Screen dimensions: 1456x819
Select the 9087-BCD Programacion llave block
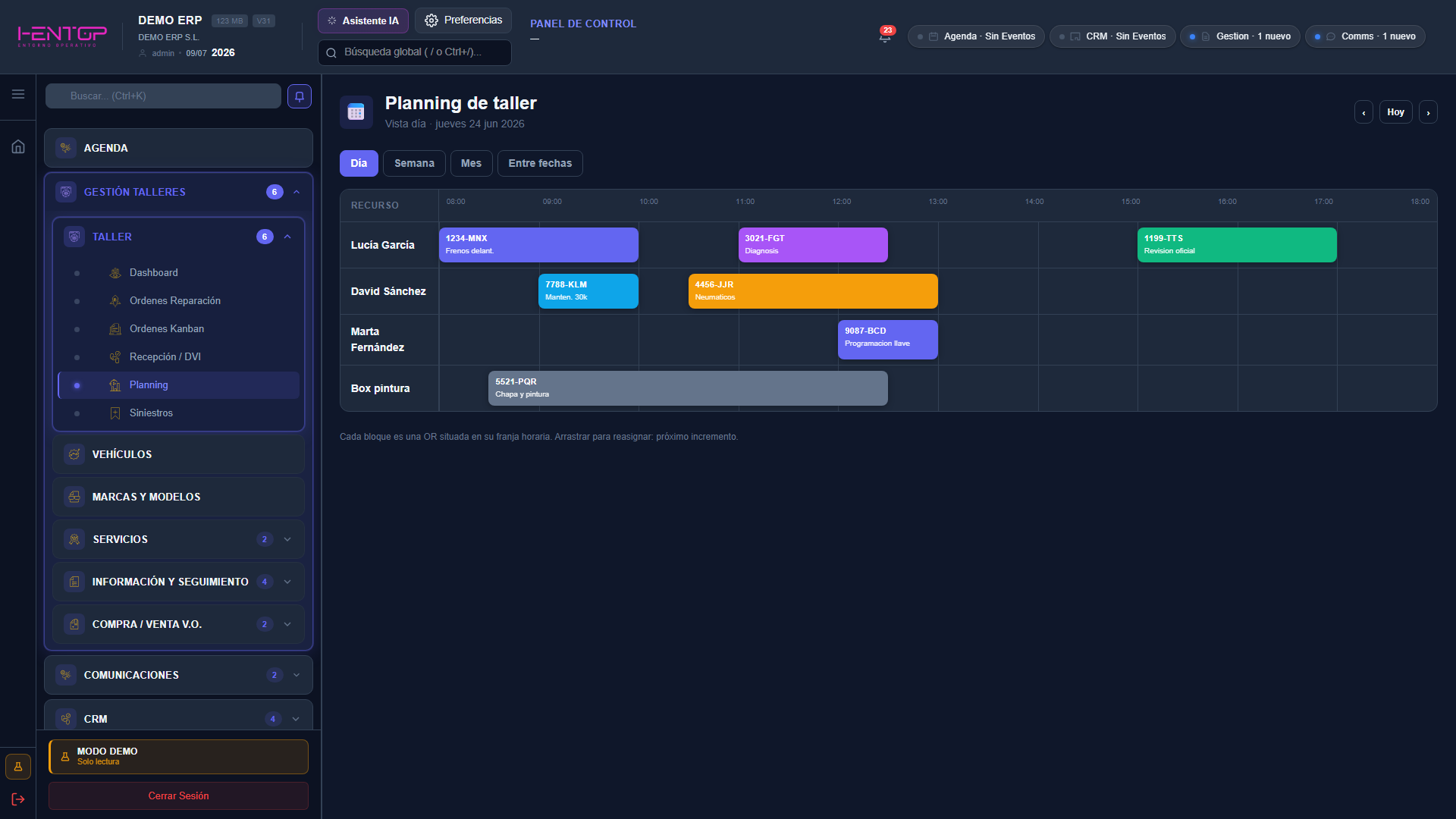coord(888,340)
